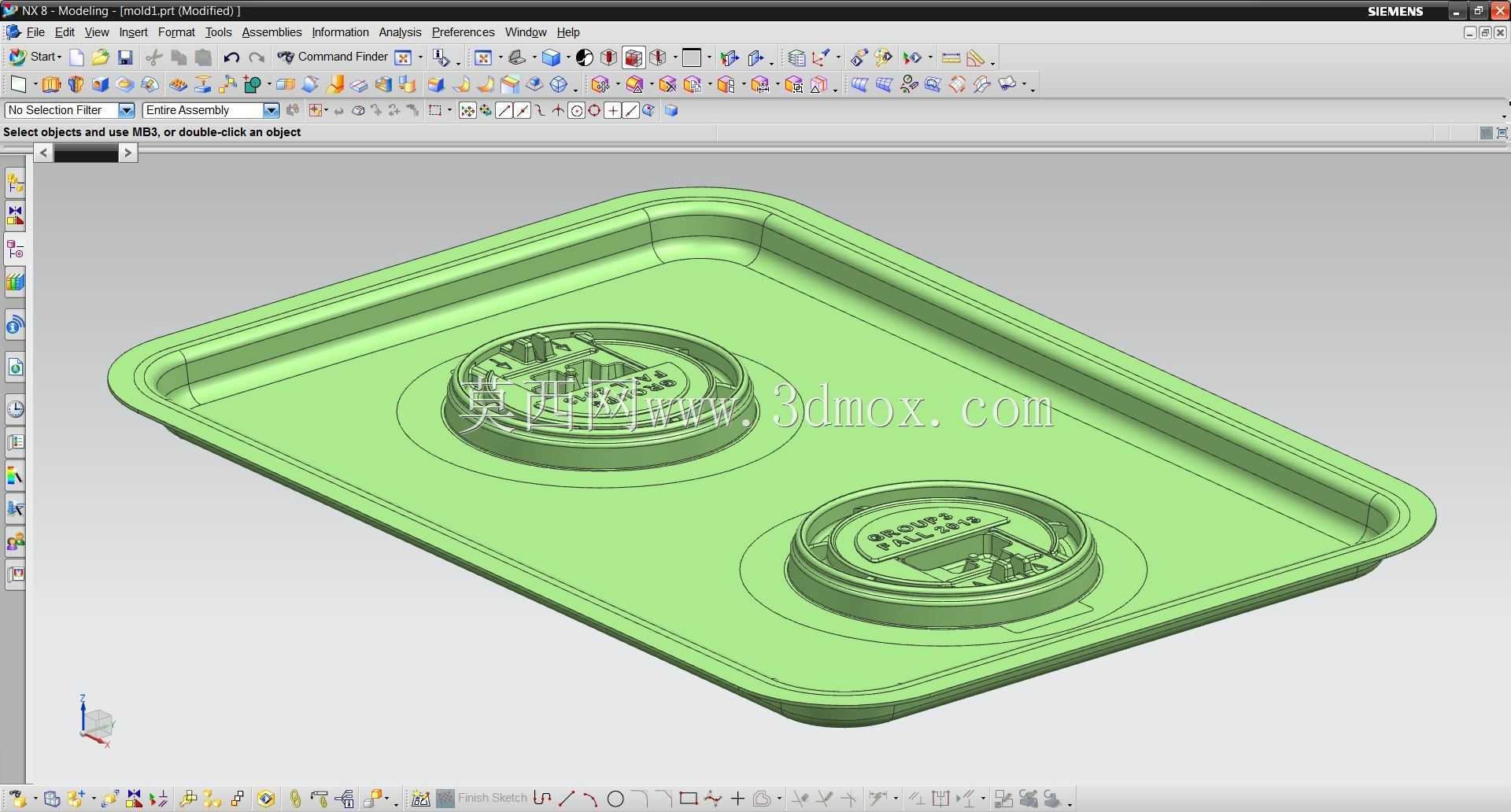Launch the Command Finder
The image size is (1511, 812).
333,57
